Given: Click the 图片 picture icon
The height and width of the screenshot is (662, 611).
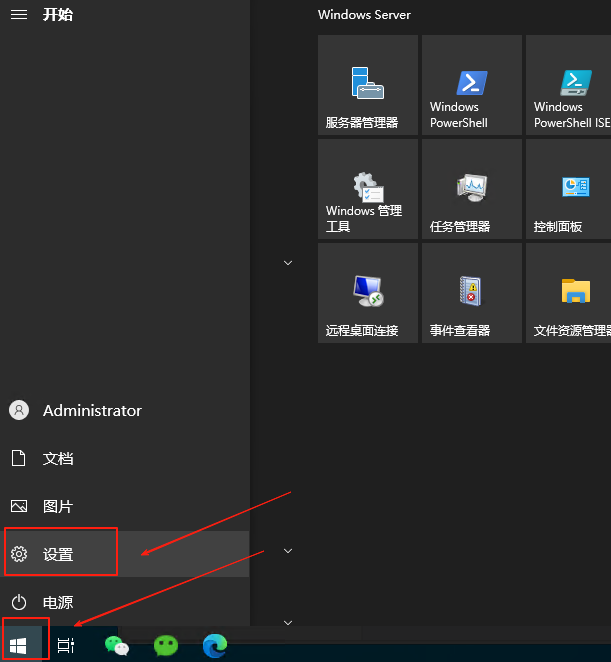Looking at the screenshot, I should click(19, 506).
